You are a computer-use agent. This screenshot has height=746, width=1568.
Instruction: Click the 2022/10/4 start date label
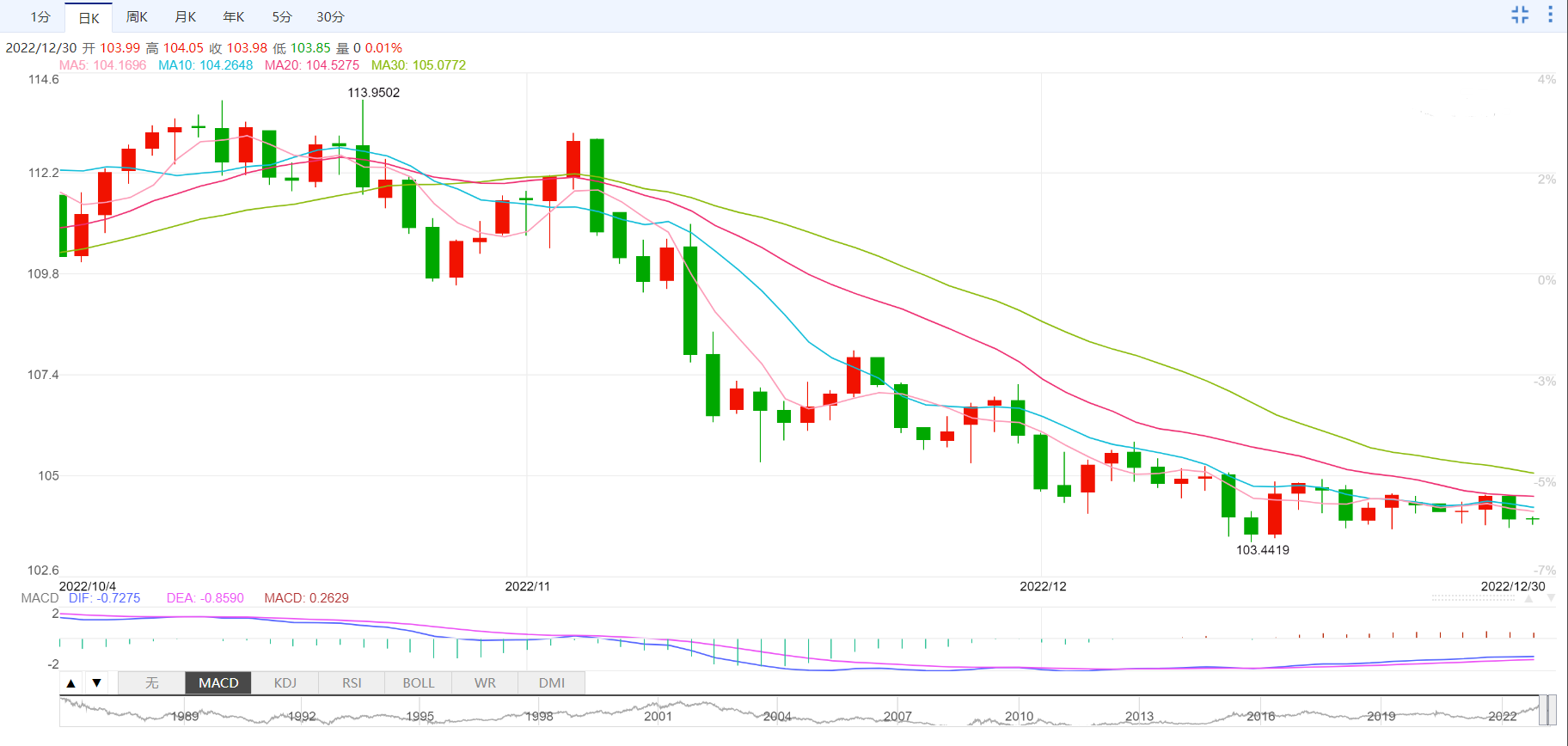[x=87, y=586]
